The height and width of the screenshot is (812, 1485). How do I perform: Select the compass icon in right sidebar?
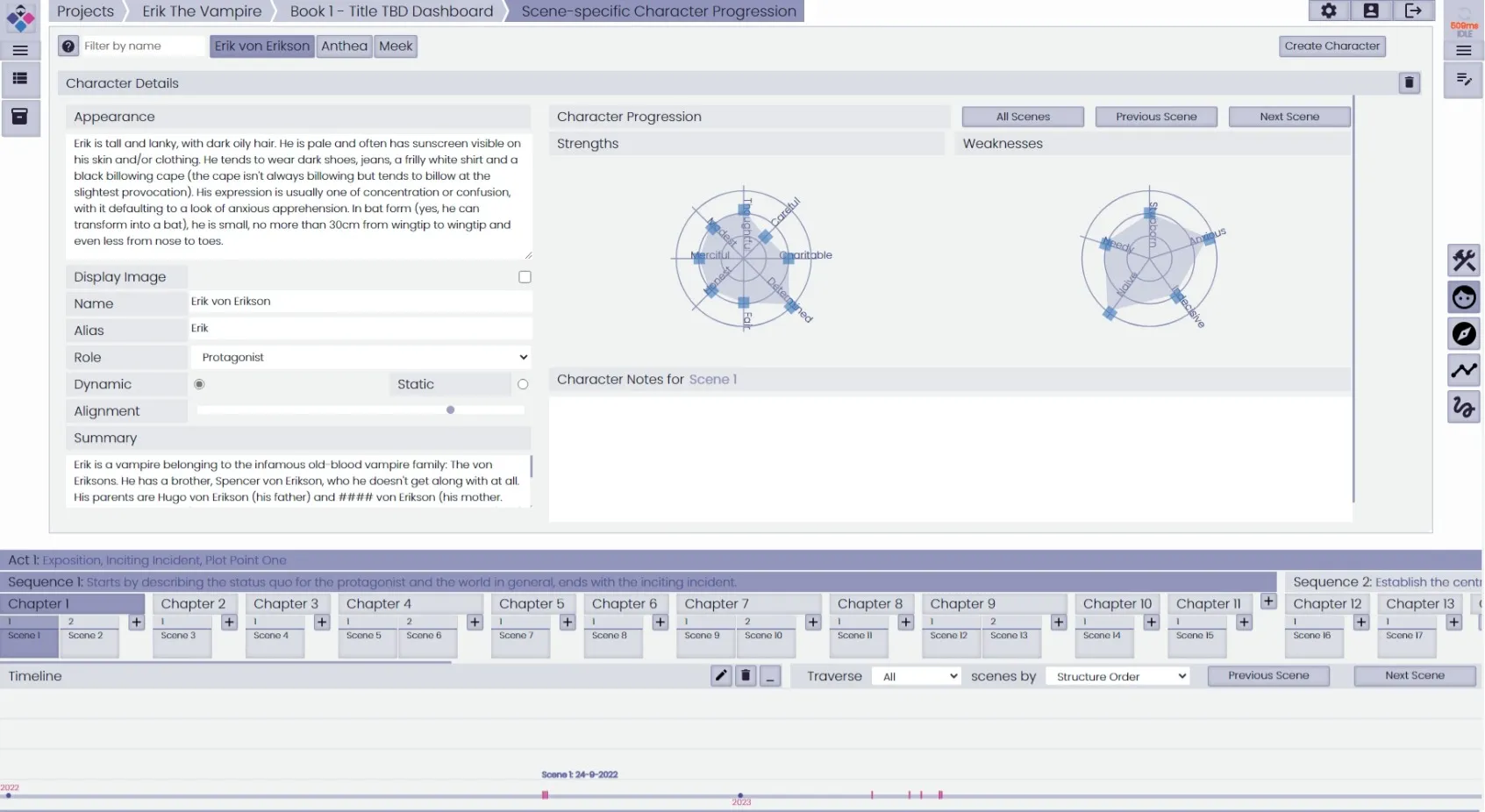pos(1463,334)
